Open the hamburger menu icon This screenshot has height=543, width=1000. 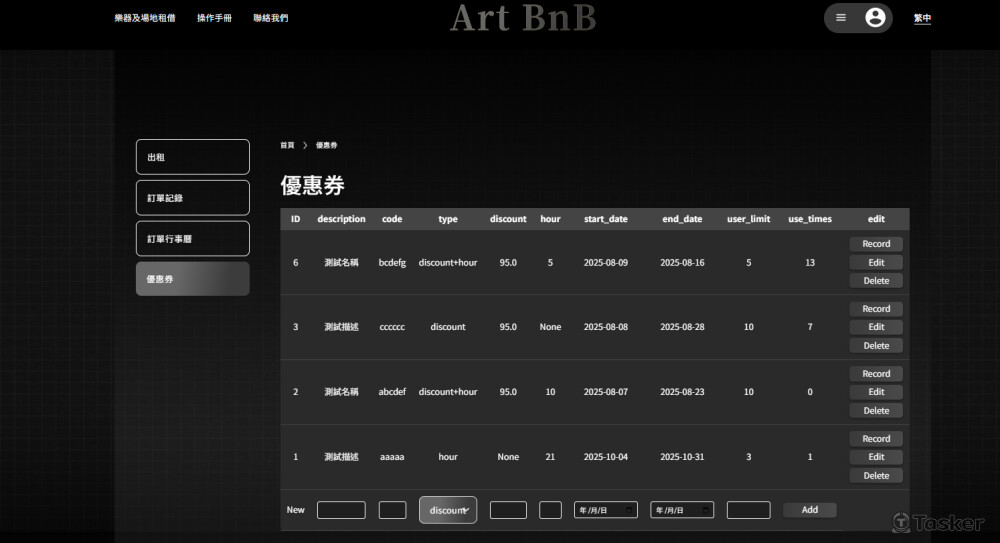(x=841, y=18)
